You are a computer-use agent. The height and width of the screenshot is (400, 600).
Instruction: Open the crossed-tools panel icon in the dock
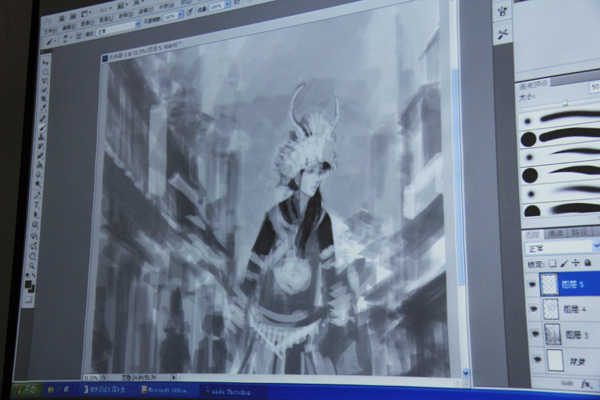pos(502,34)
